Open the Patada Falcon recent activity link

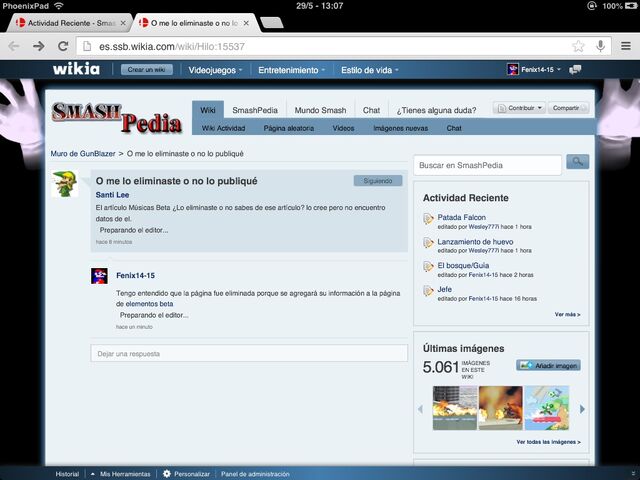(462, 217)
